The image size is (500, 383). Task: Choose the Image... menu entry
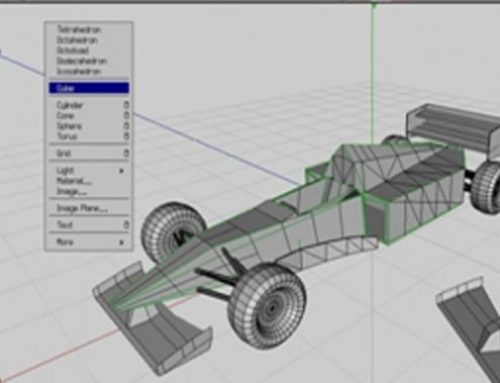(89, 191)
